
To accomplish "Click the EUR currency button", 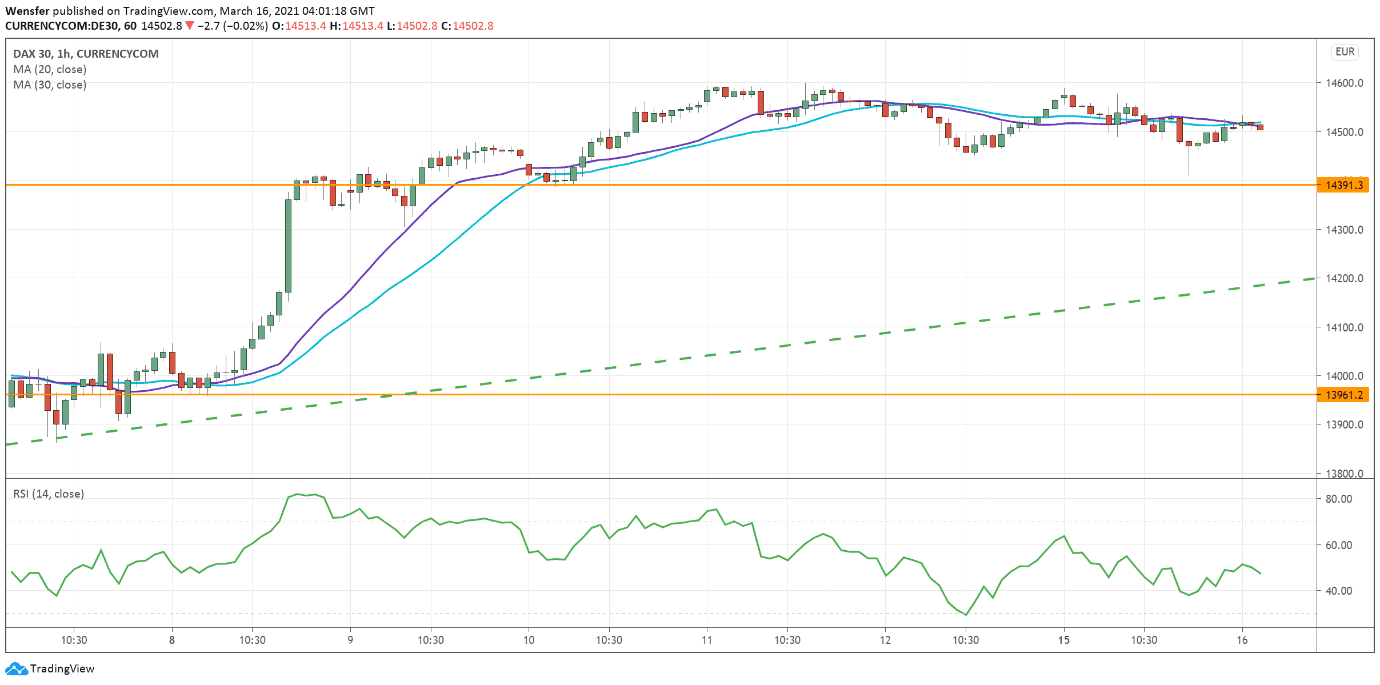I will (1344, 52).
